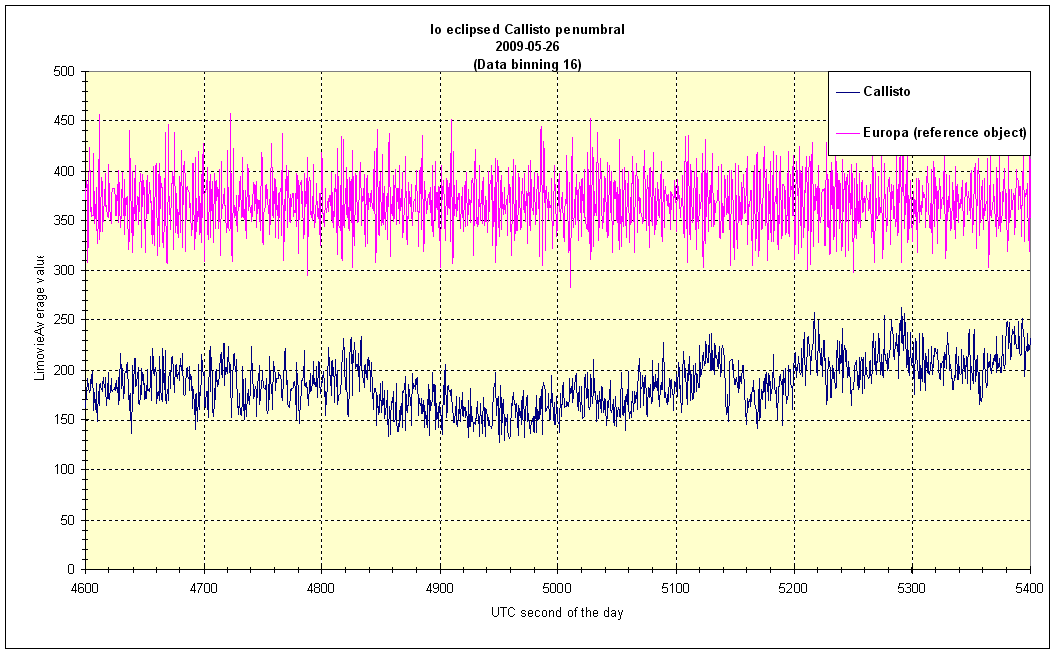Image resolution: width=1055 pixels, height=653 pixels.
Task: Click y-axis label 0
Action: coord(71,570)
